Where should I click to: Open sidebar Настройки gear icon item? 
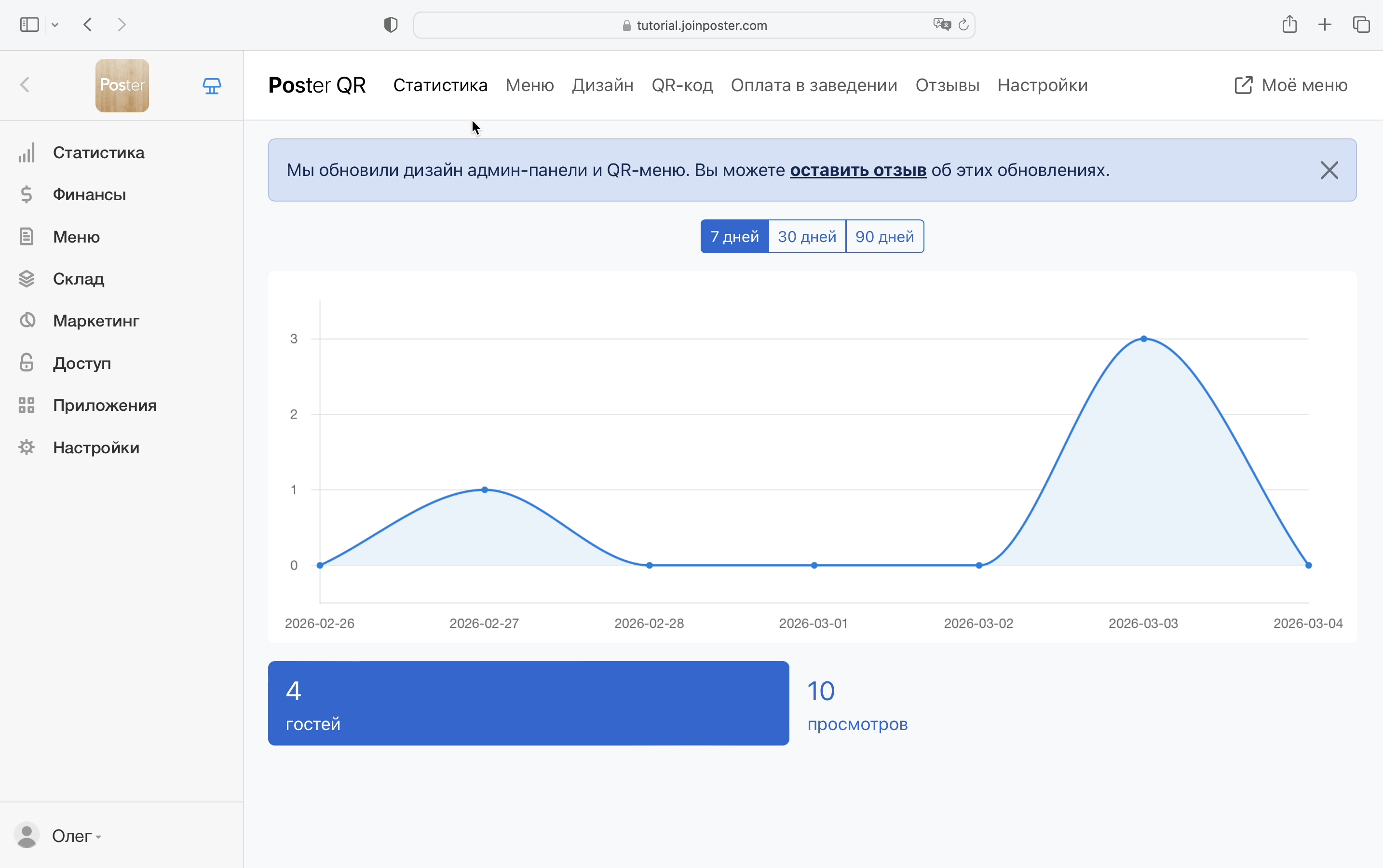pyautogui.click(x=27, y=447)
